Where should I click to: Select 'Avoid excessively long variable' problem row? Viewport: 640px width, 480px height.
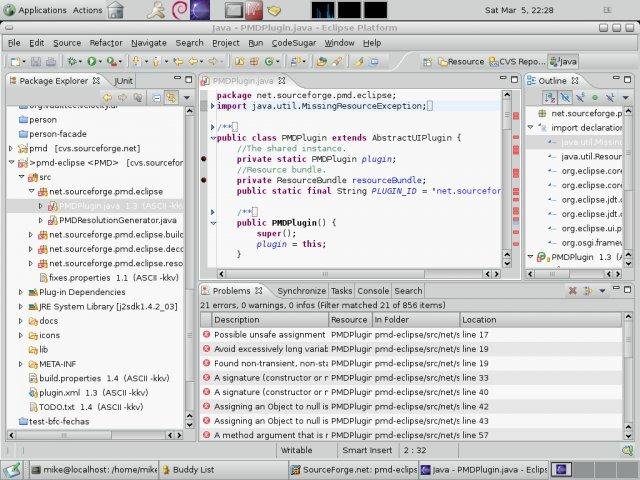(411, 349)
